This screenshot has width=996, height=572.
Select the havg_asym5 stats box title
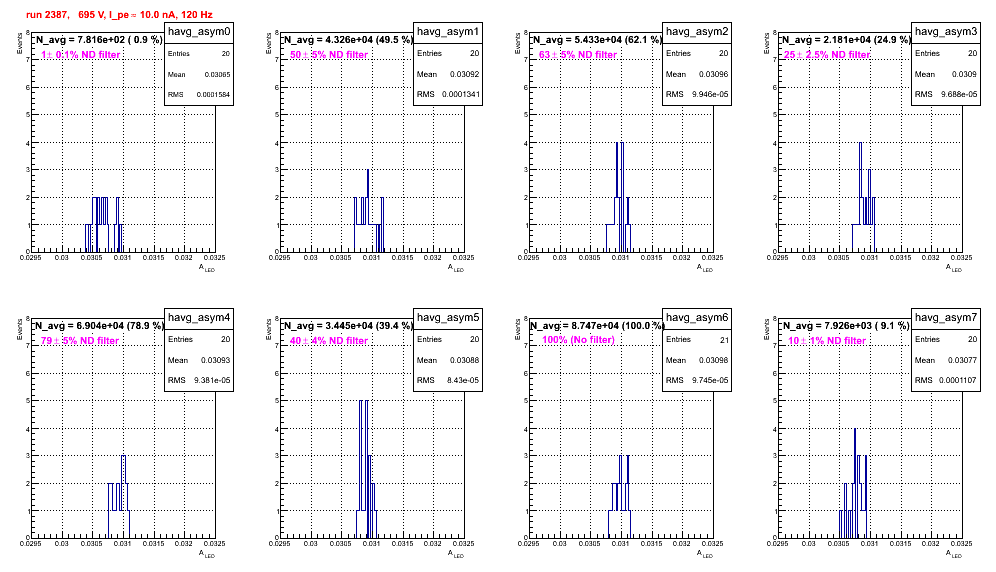click(448, 317)
